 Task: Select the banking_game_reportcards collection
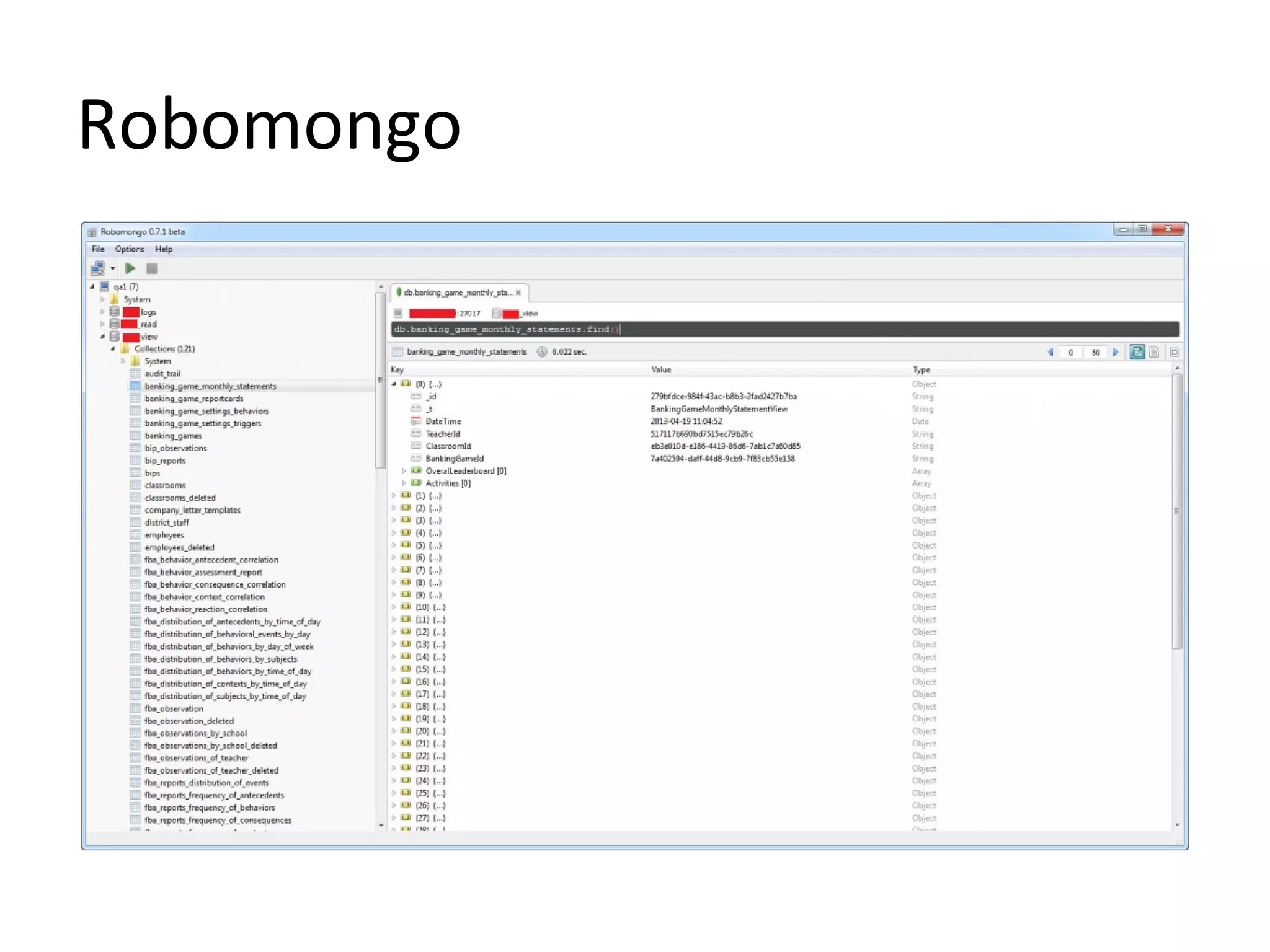point(194,399)
